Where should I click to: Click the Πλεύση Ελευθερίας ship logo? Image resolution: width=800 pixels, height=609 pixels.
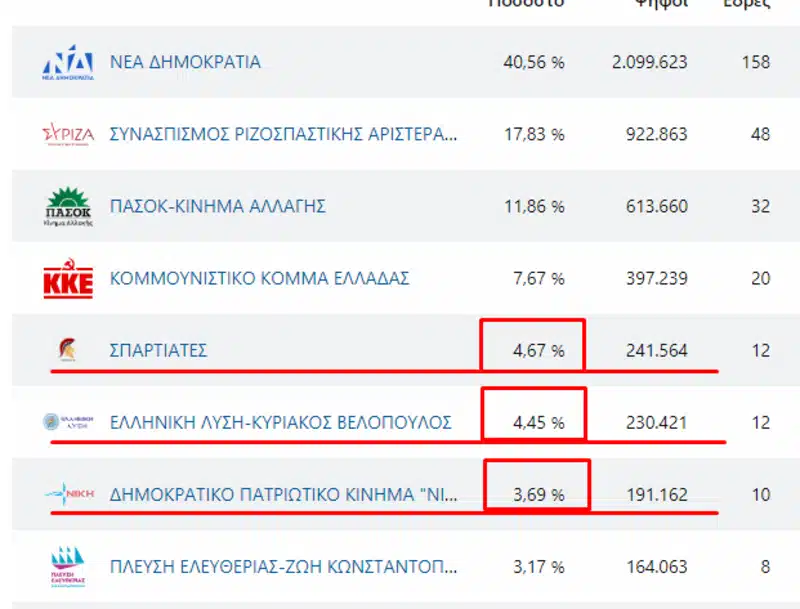click(x=69, y=567)
